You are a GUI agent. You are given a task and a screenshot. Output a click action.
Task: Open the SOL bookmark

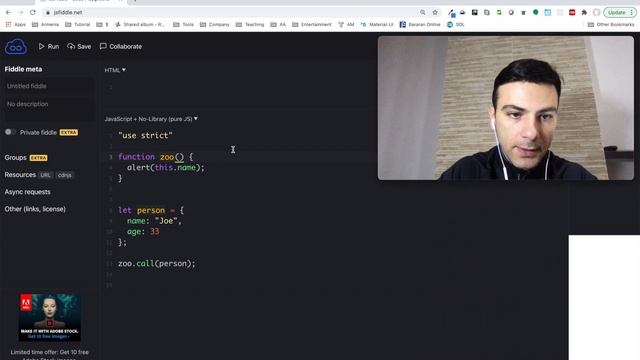pos(456,24)
